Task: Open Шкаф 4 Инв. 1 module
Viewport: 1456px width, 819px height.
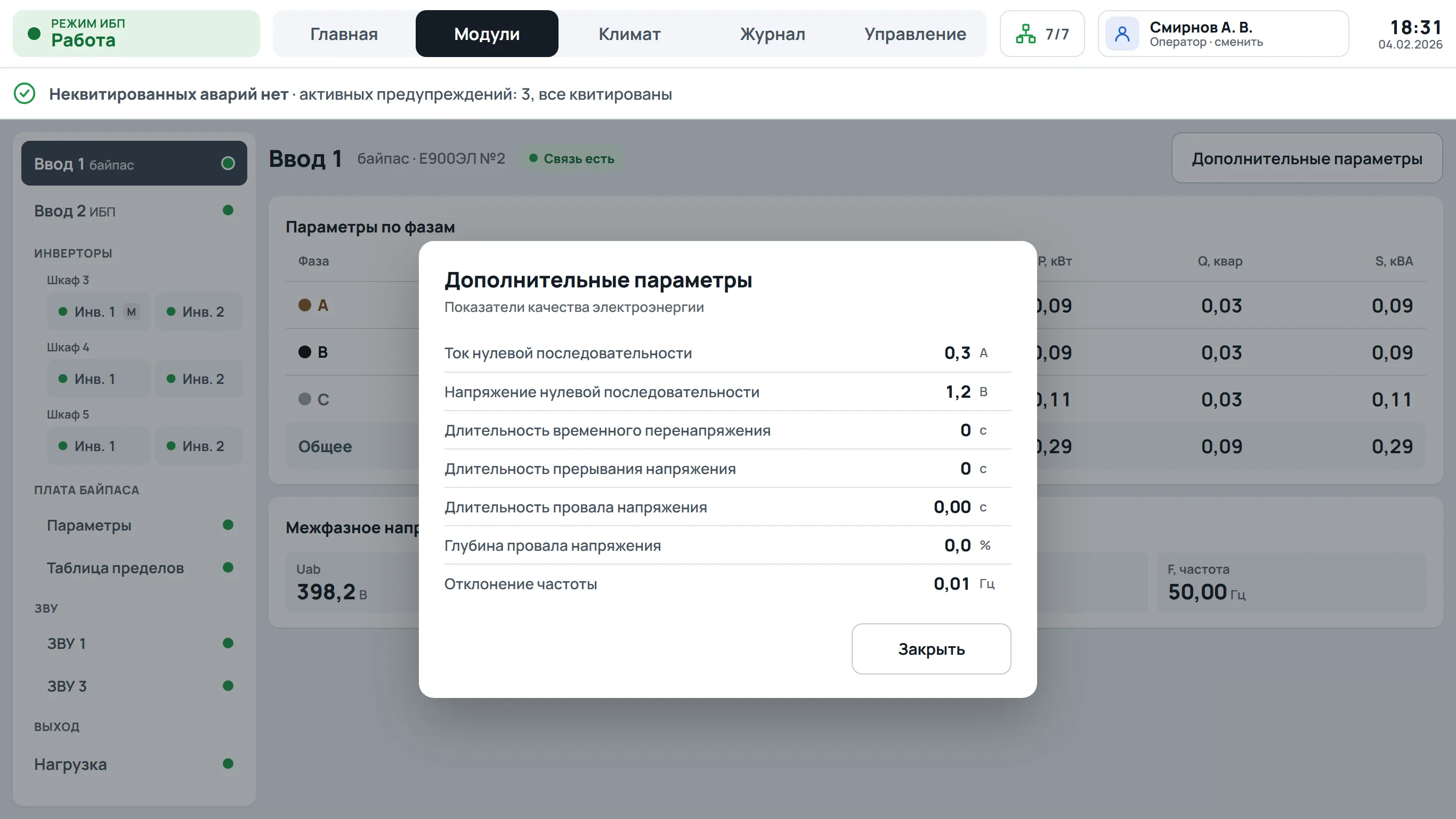Action: [x=99, y=379]
